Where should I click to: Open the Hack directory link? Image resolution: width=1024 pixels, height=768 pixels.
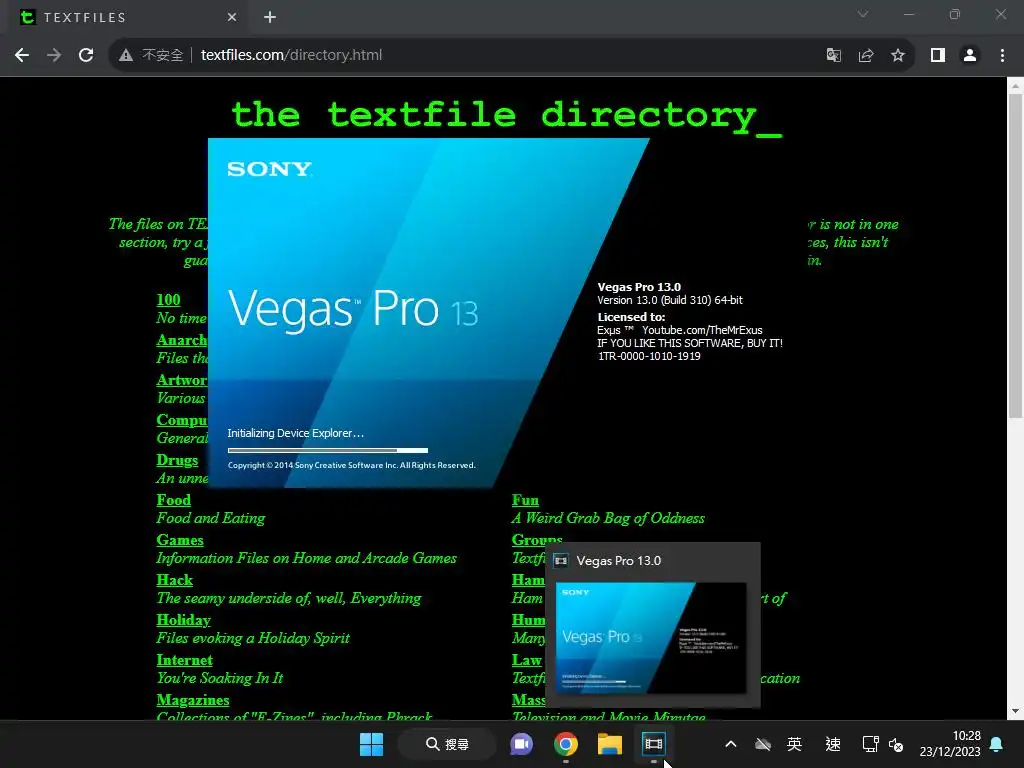click(174, 580)
